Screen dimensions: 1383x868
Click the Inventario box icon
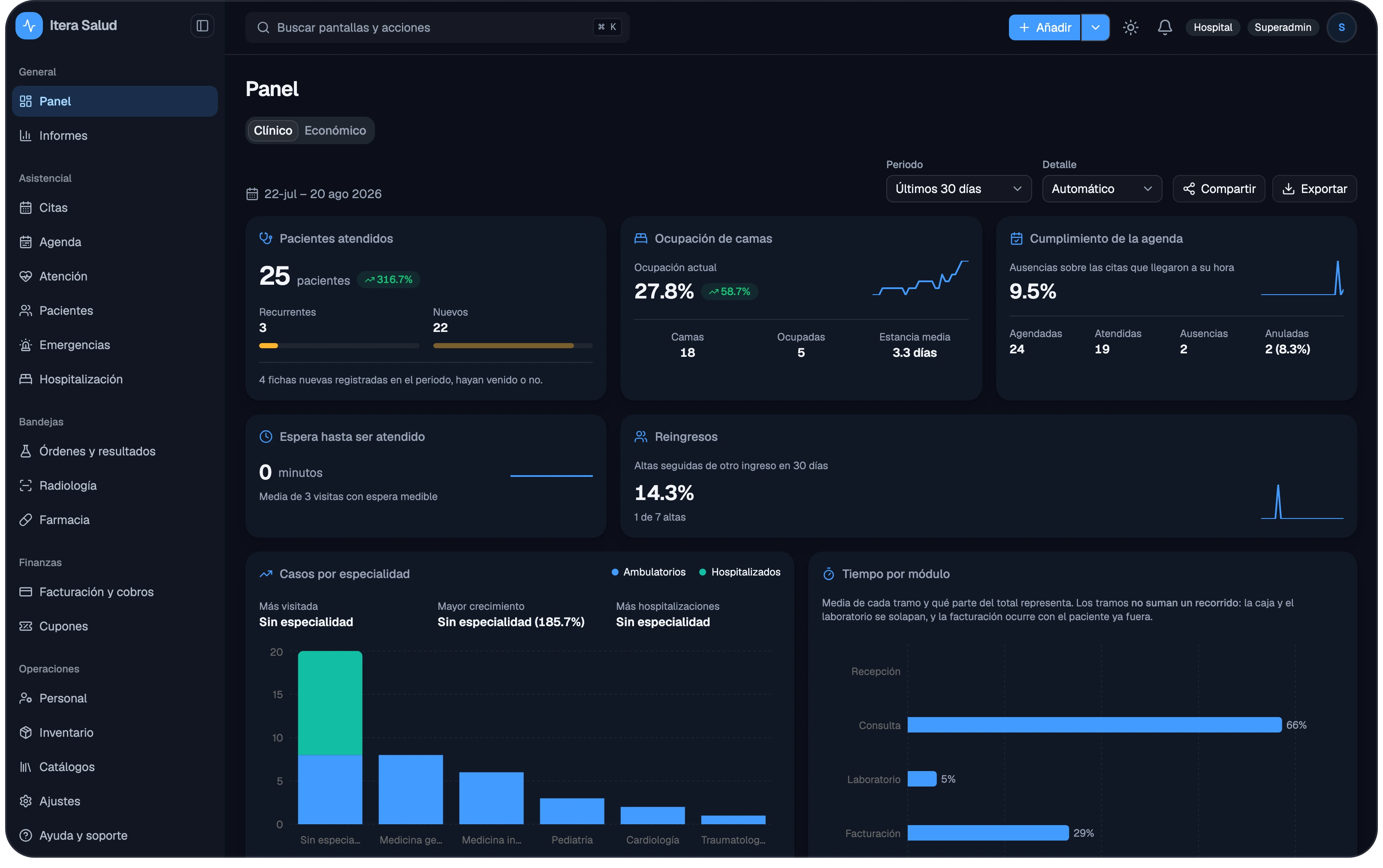pyautogui.click(x=25, y=732)
